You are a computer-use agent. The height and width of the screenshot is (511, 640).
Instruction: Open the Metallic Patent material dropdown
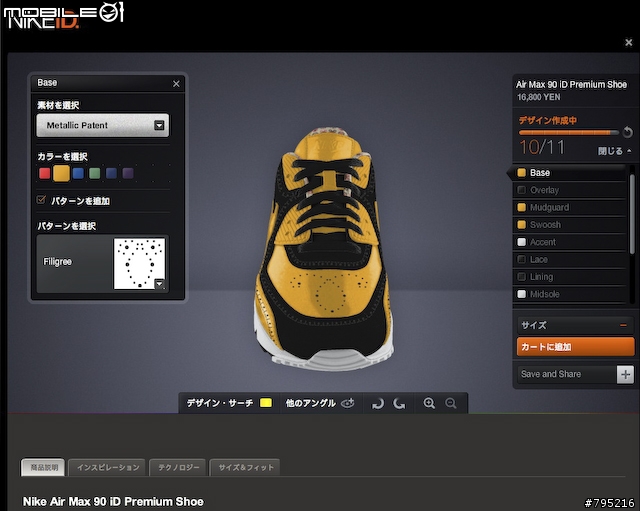pos(102,125)
